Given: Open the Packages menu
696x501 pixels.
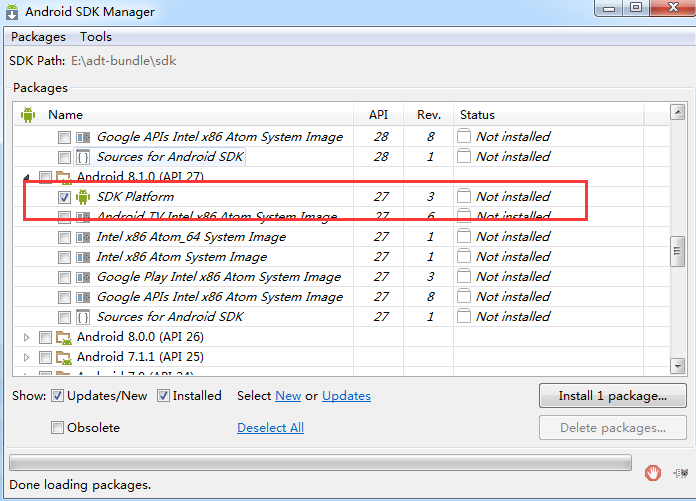Looking at the screenshot, I should (x=38, y=37).
